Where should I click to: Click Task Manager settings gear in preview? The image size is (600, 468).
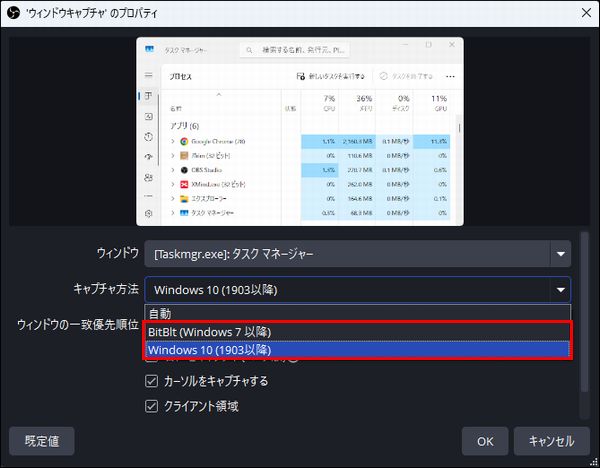tap(149, 213)
